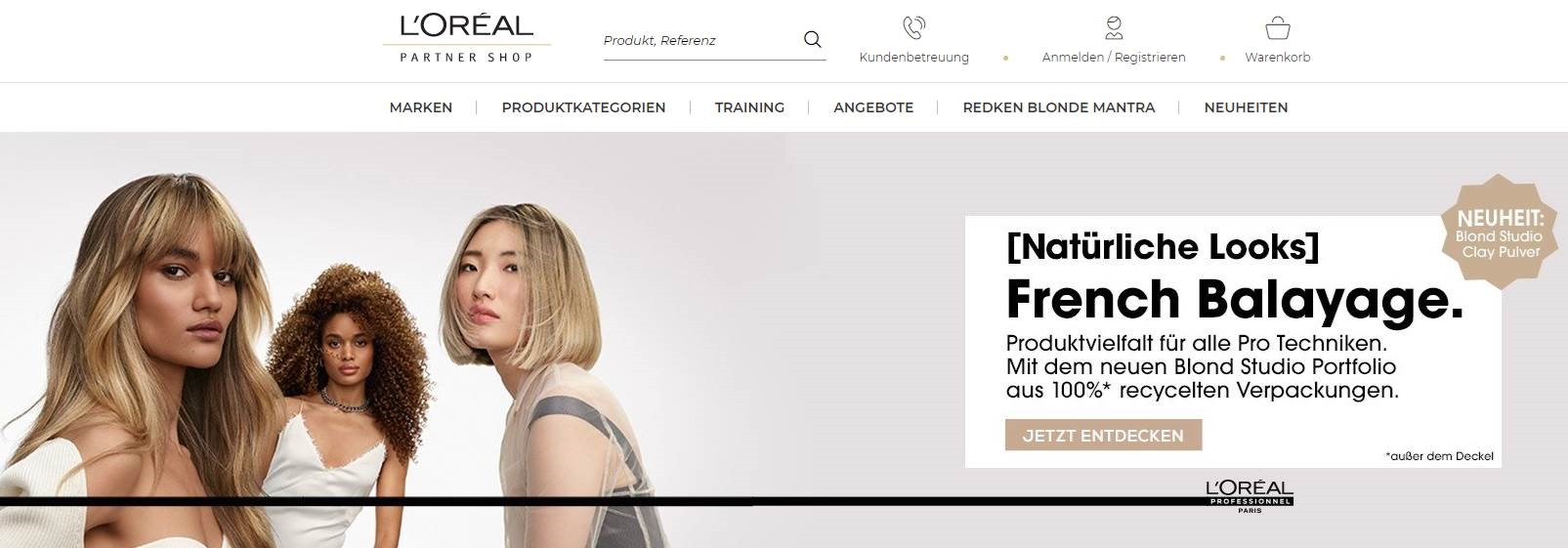The height and width of the screenshot is (548, 1568).
Task: Click the search magnifier icon
Action: click(812, 39)
